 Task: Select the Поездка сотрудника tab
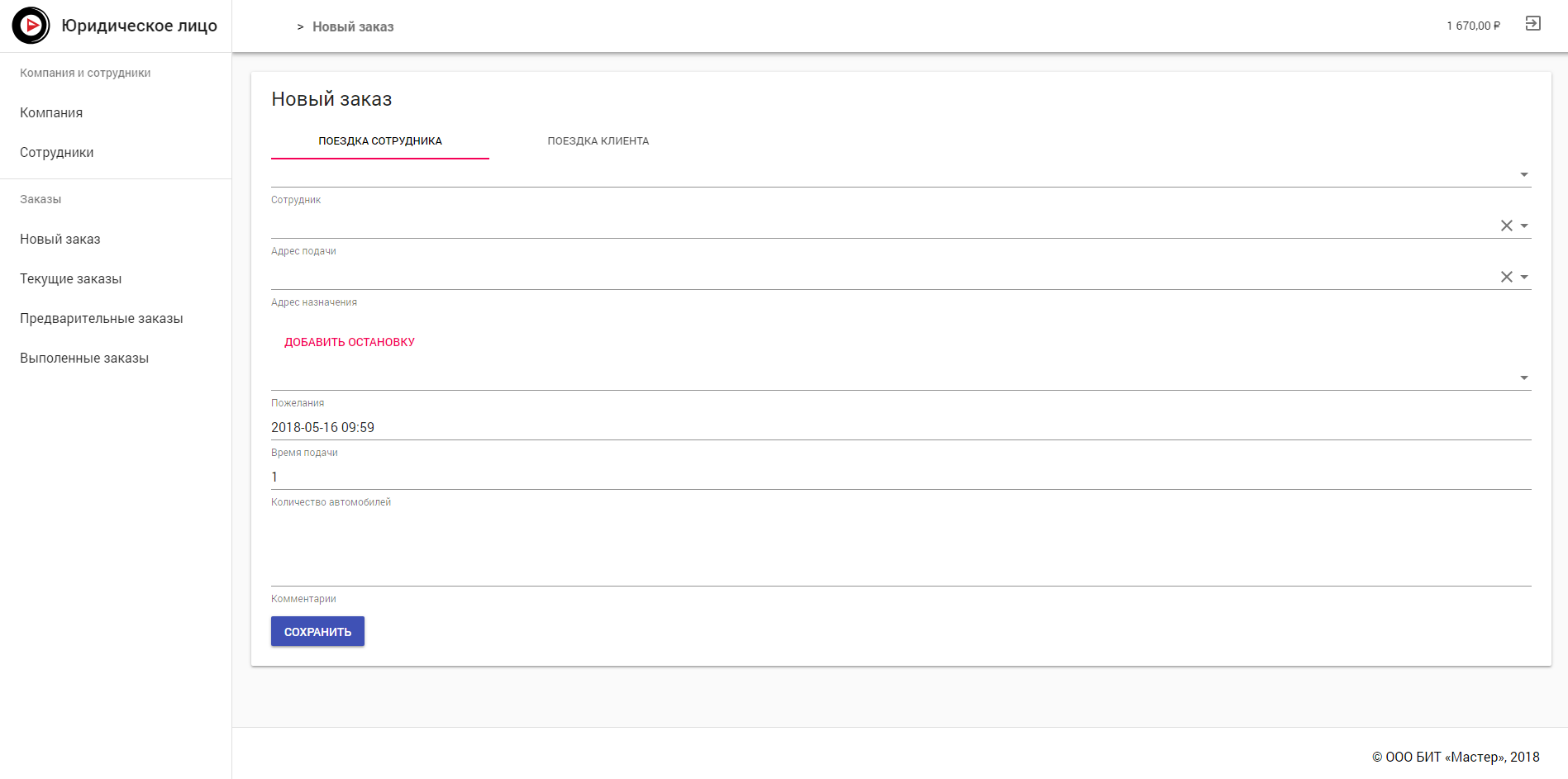(380, 141)
